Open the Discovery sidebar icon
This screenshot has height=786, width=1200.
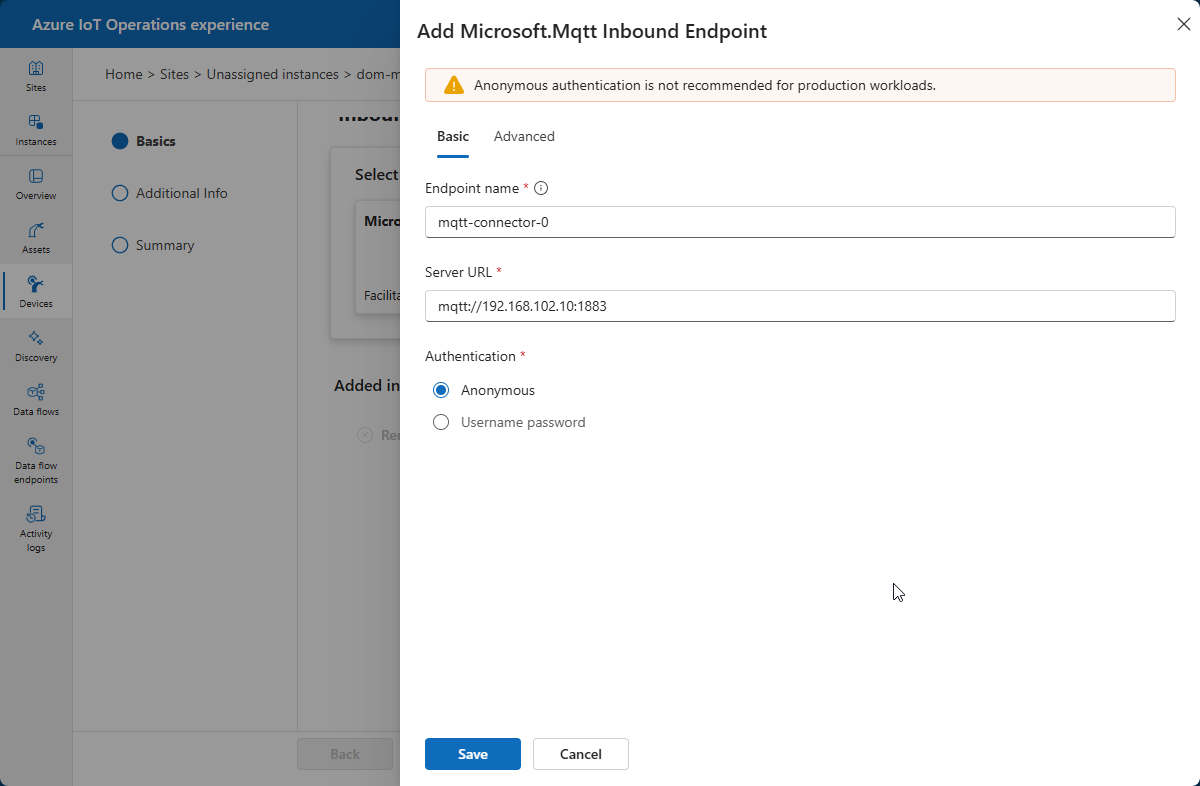36,346
